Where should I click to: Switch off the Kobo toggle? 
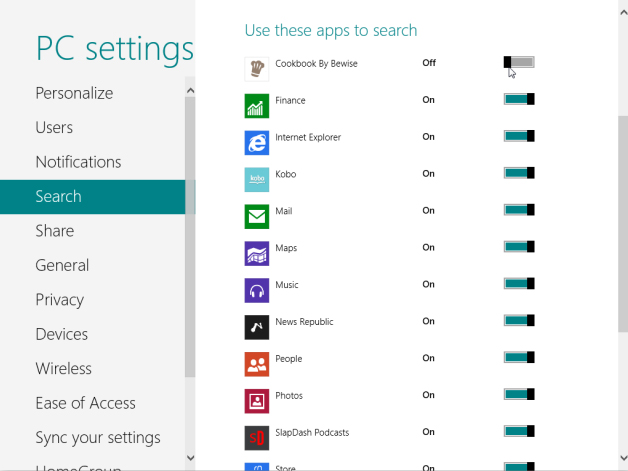coord(519,173)
